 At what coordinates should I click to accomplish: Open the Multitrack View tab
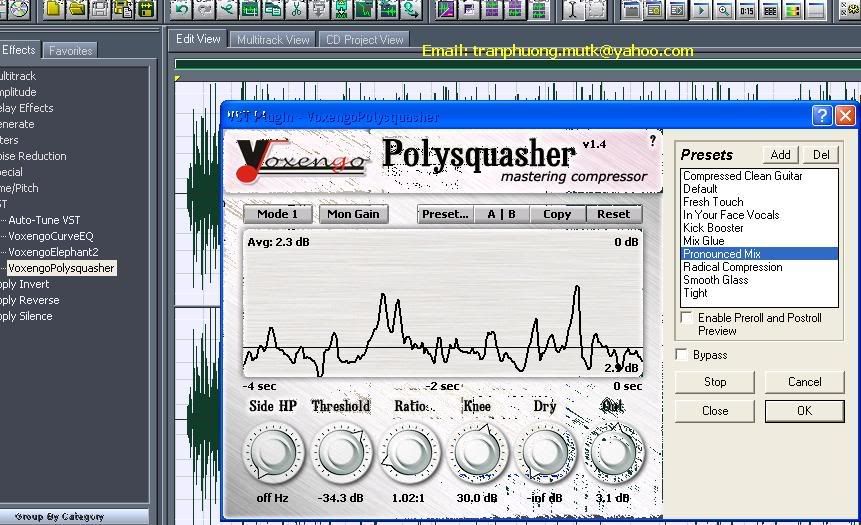(273, 40)
